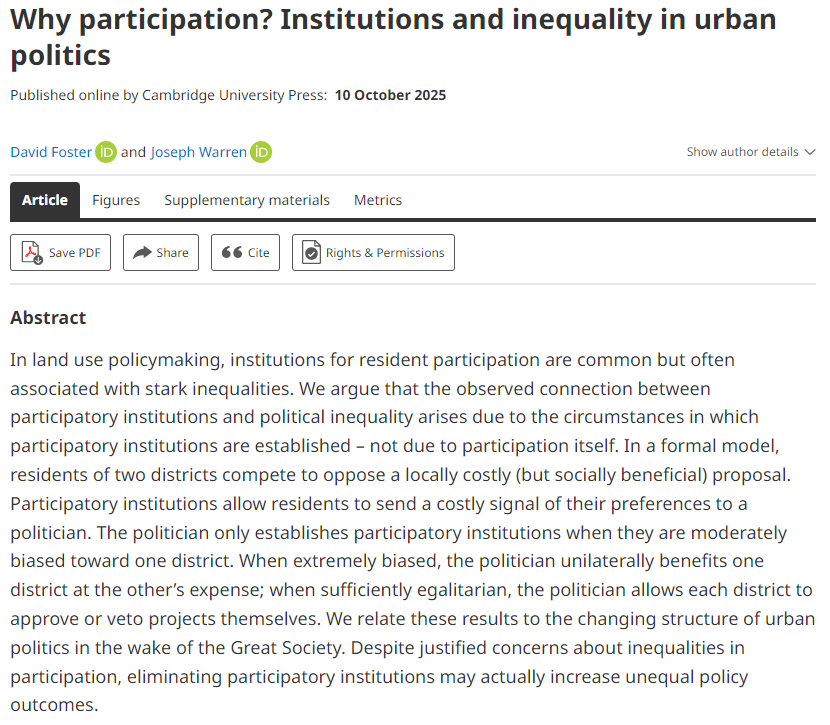Open the Article tab
This screenshot has height=725, width=830.
[45, 200]
